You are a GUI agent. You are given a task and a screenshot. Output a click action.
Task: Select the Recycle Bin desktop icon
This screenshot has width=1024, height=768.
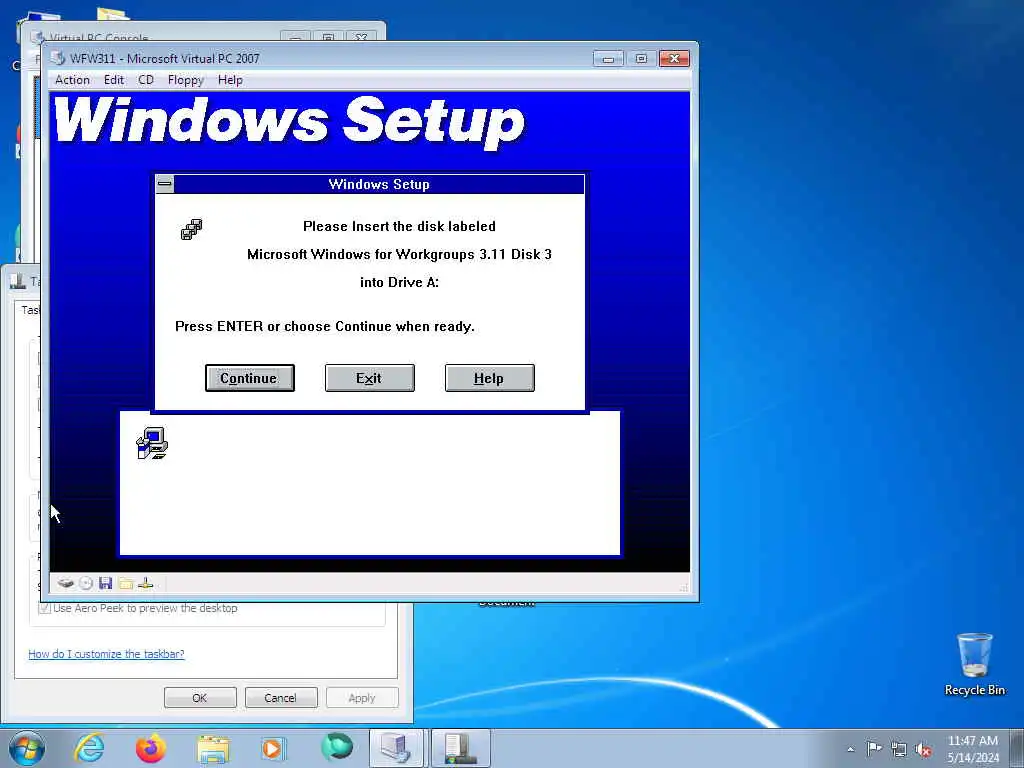[974, 664]
